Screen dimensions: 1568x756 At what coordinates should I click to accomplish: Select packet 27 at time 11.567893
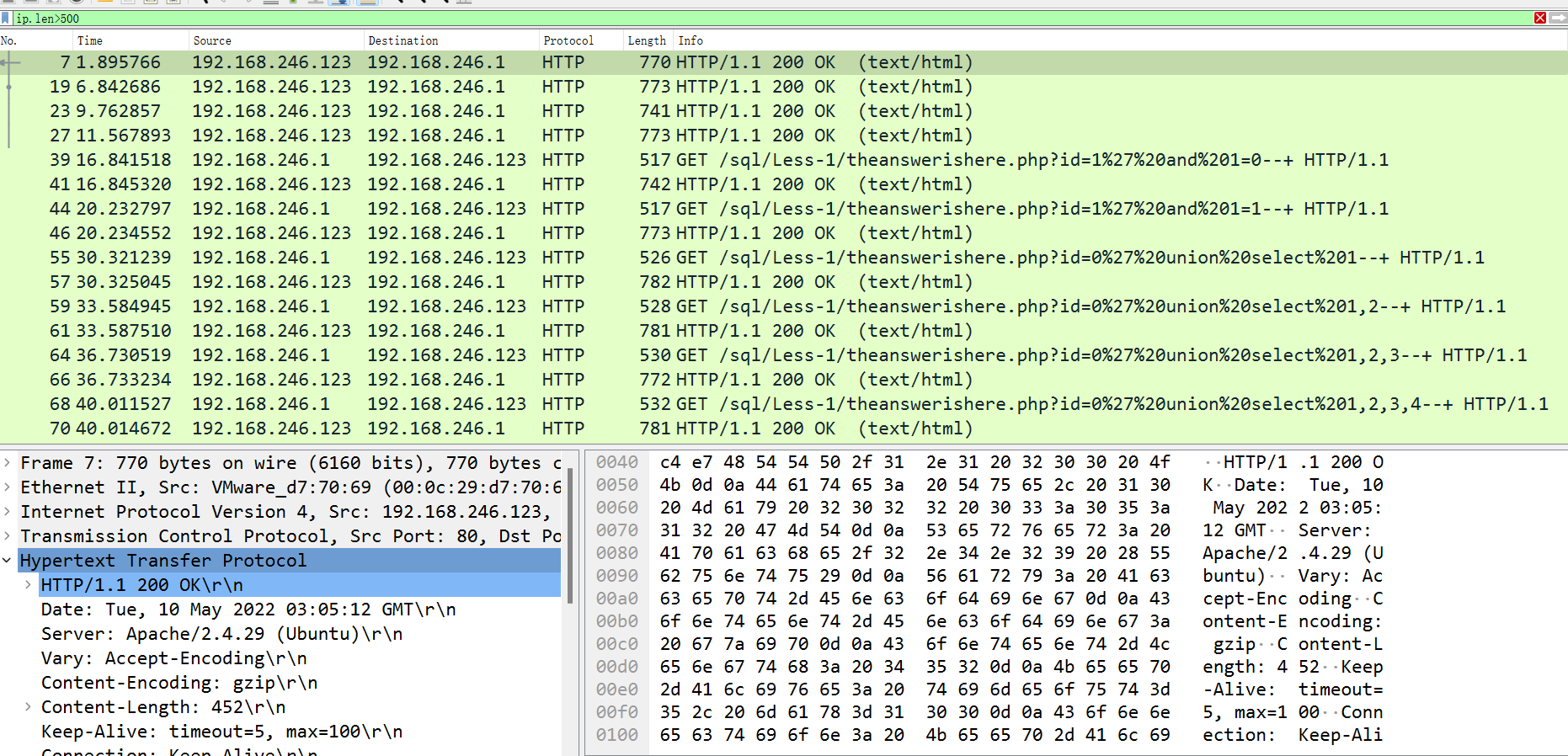point(784,136)
